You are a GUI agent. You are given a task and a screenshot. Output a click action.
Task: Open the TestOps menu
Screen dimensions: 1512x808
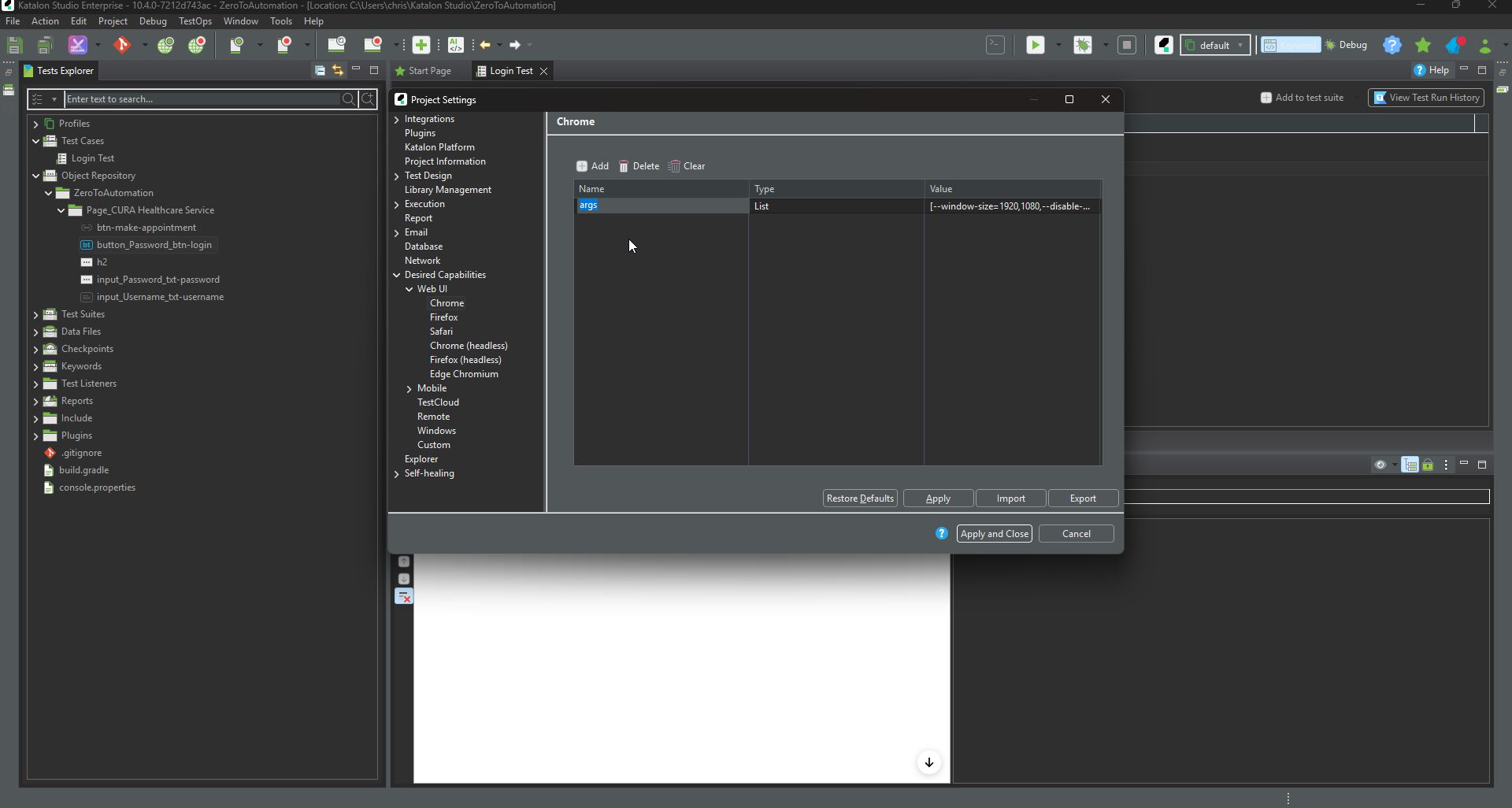click(195, 21)
